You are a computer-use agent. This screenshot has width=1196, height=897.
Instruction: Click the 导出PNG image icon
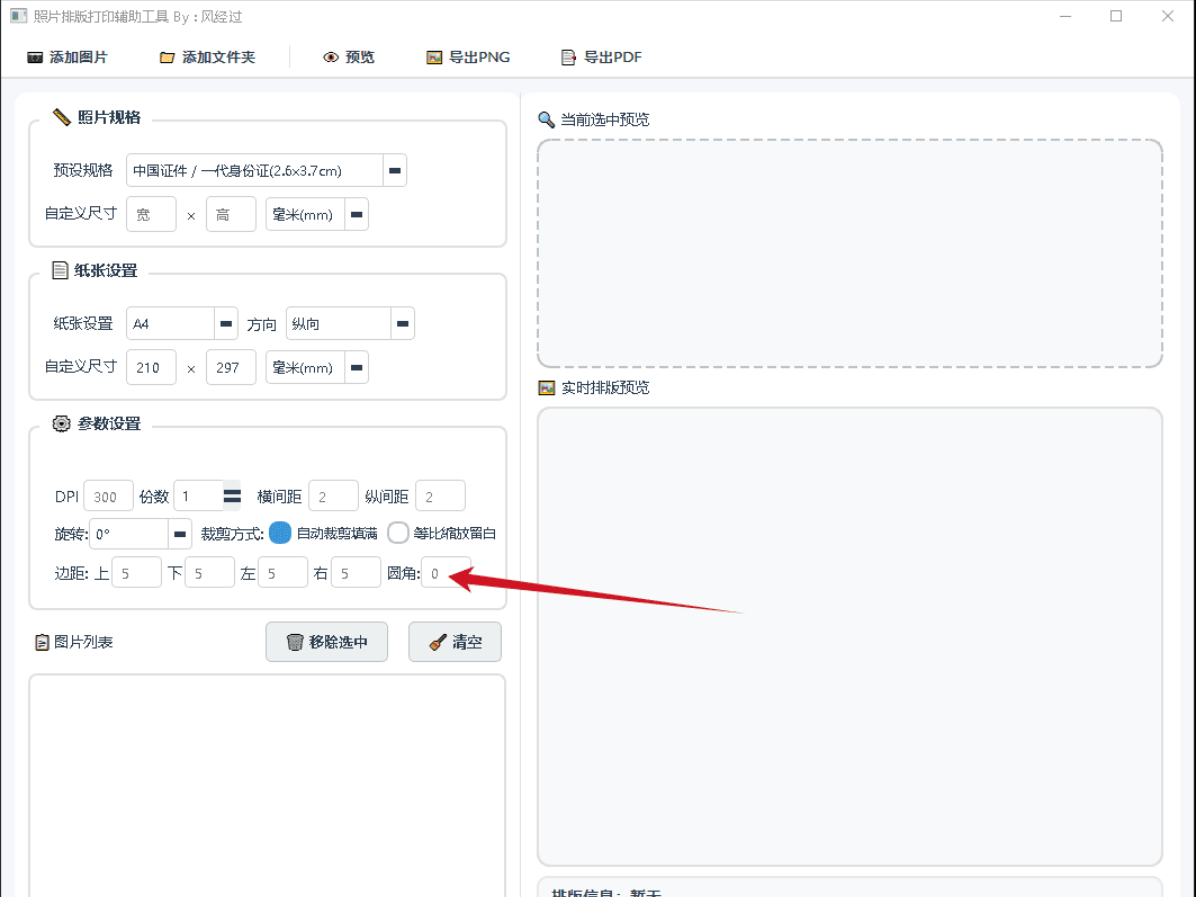pos(434,58)
